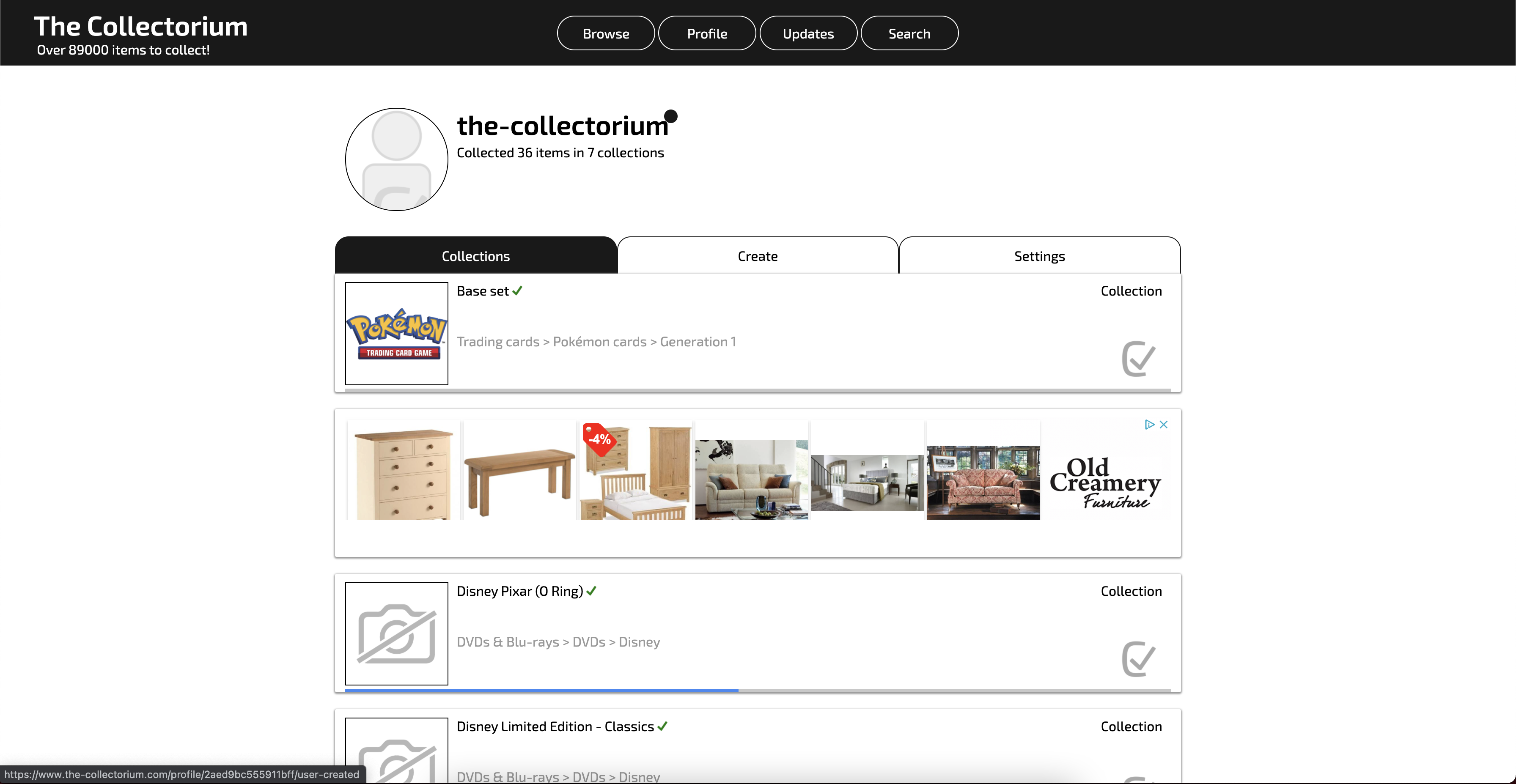Screen dimensions: 1516x784
Task: Switch to the Settings tab
Action: pos(1039,256)
